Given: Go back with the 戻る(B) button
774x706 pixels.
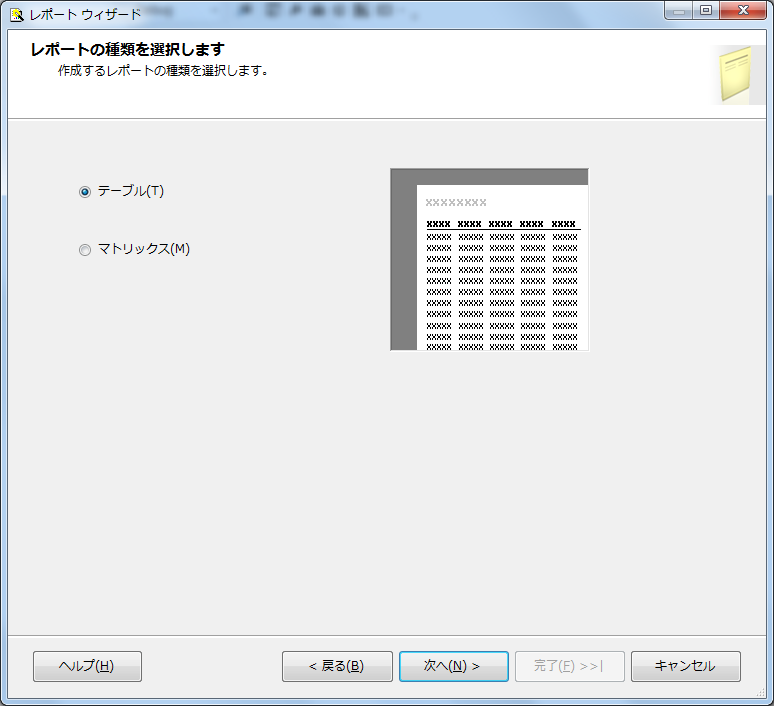Looking at the screenshot, I should click(x=337, y=666).
